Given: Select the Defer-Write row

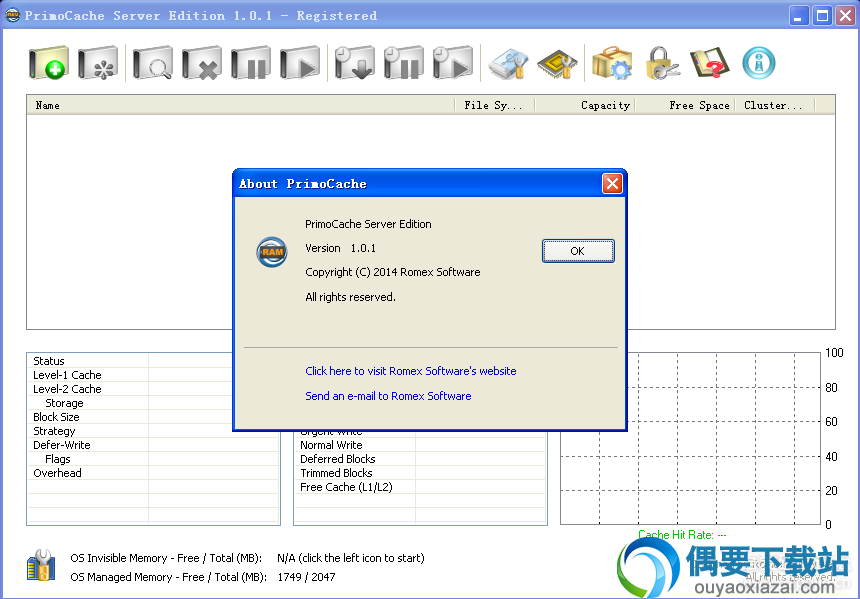Looking at the screenshot, I should coord(153,445).
